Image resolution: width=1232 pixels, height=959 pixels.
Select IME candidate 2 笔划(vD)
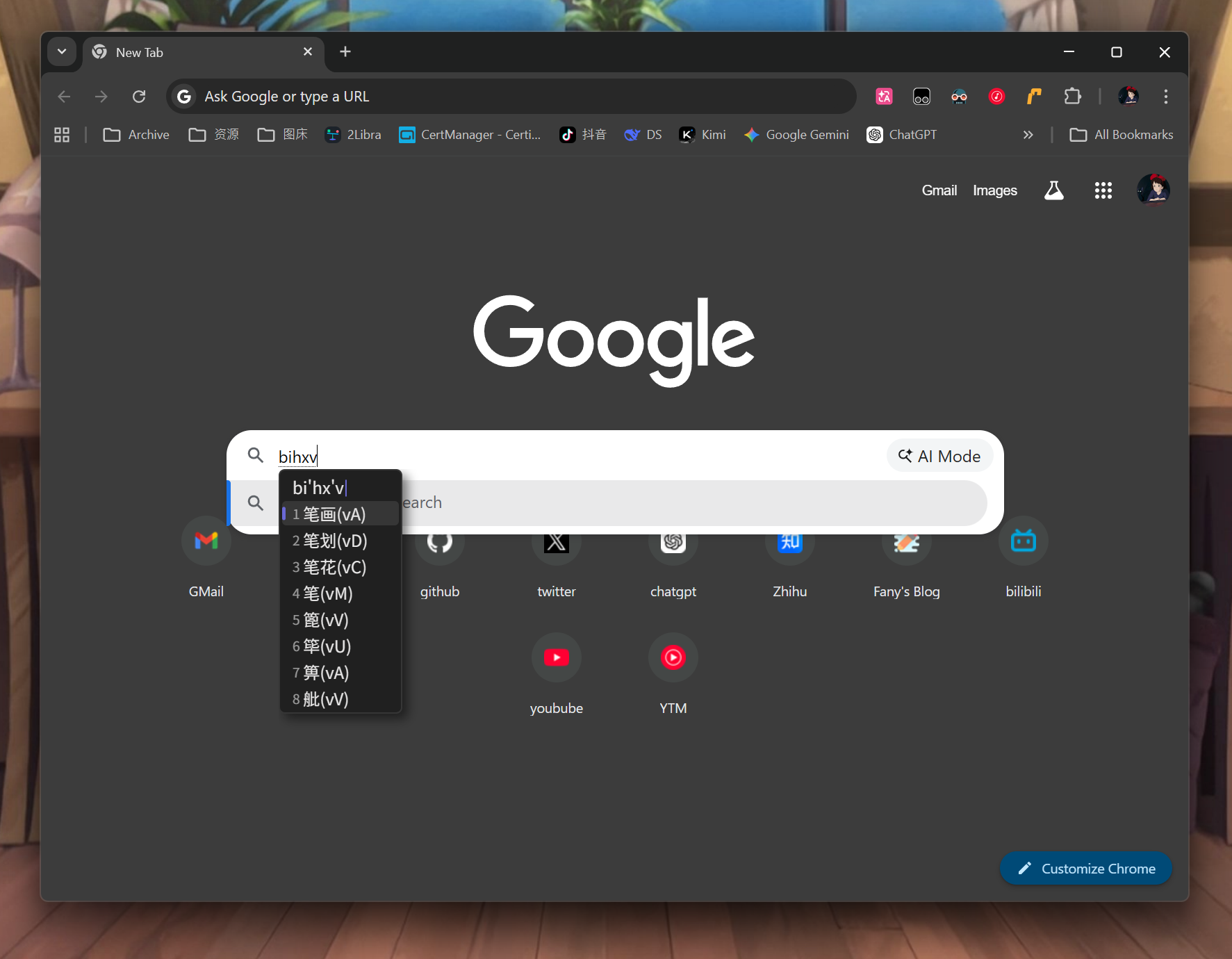click(x=340, y=541)
